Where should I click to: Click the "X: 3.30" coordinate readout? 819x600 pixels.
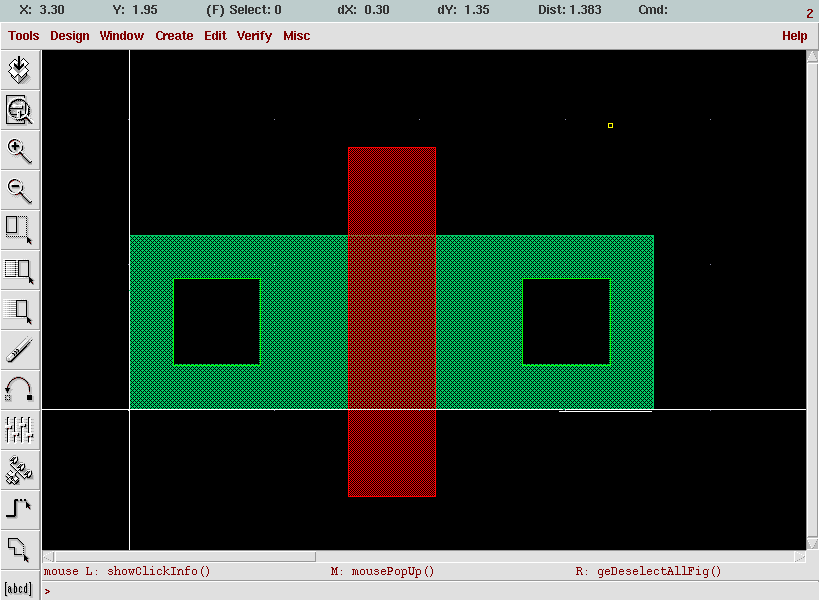tap(42, 10)
